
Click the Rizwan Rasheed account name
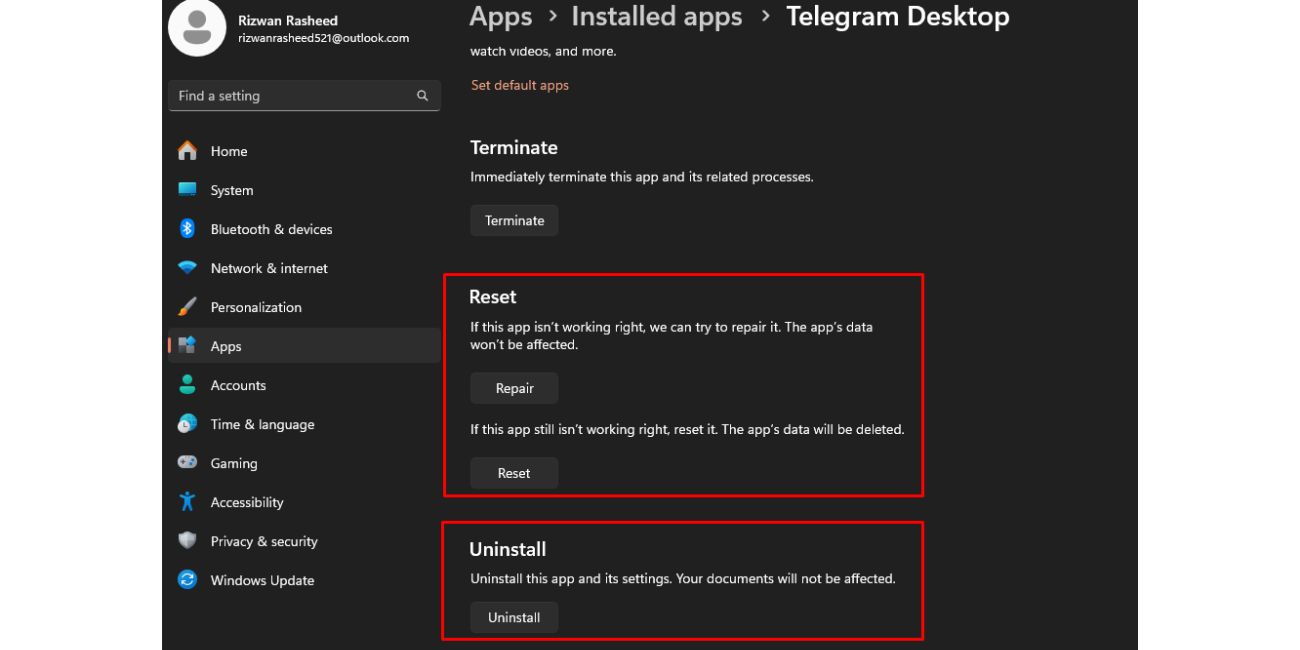click(x=288, y=20)
